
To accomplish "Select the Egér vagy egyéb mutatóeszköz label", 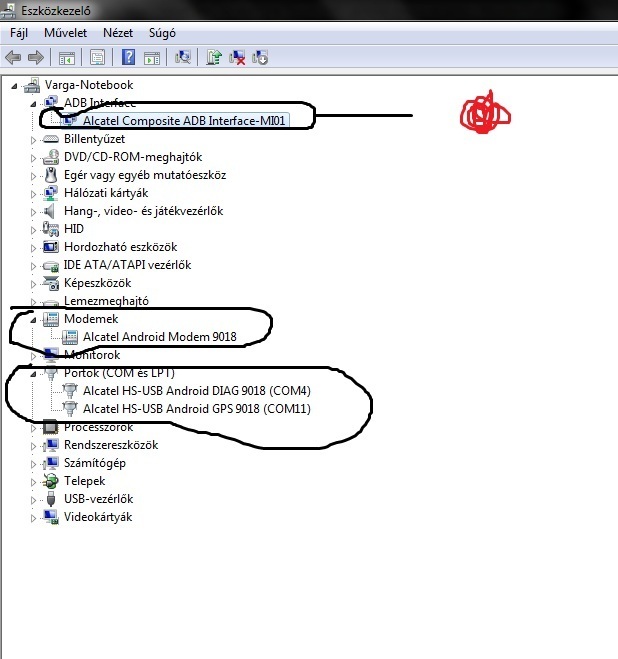I will tap(145, 175).
